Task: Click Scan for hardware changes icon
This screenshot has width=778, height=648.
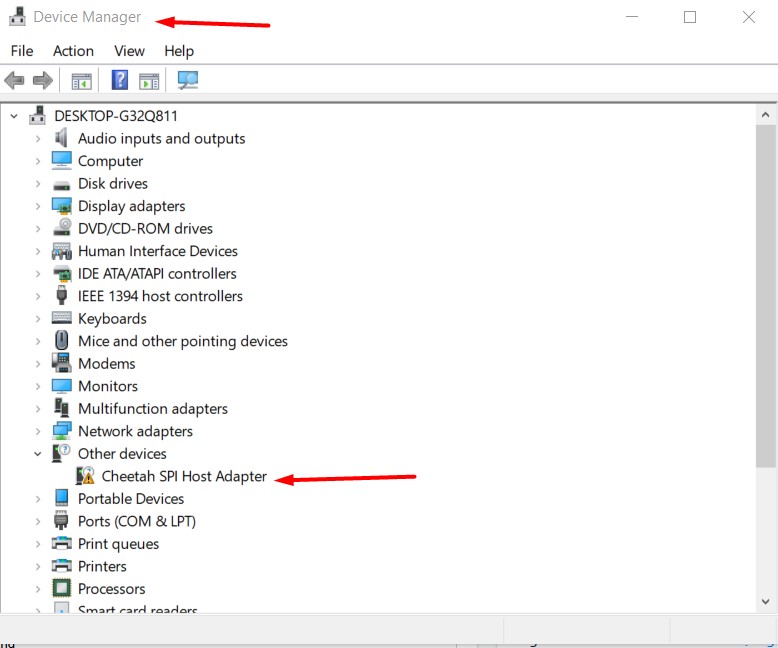Action: [x=188, y=80]
